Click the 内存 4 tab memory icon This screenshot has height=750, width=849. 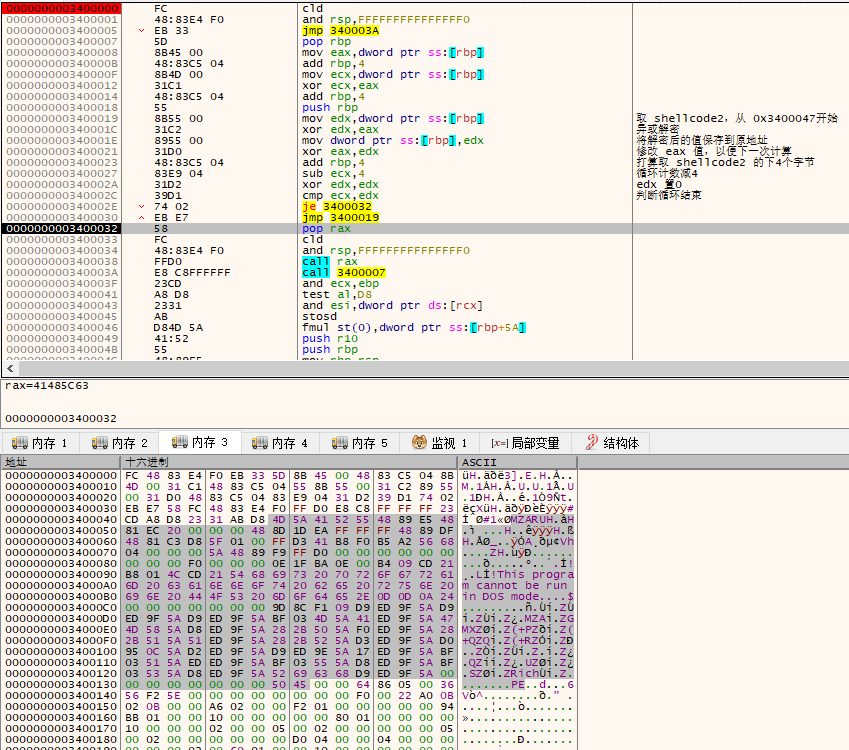260,443
